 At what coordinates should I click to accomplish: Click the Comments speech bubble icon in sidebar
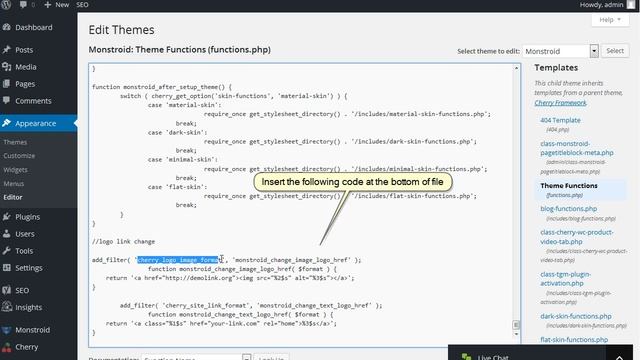click(6, 100)
